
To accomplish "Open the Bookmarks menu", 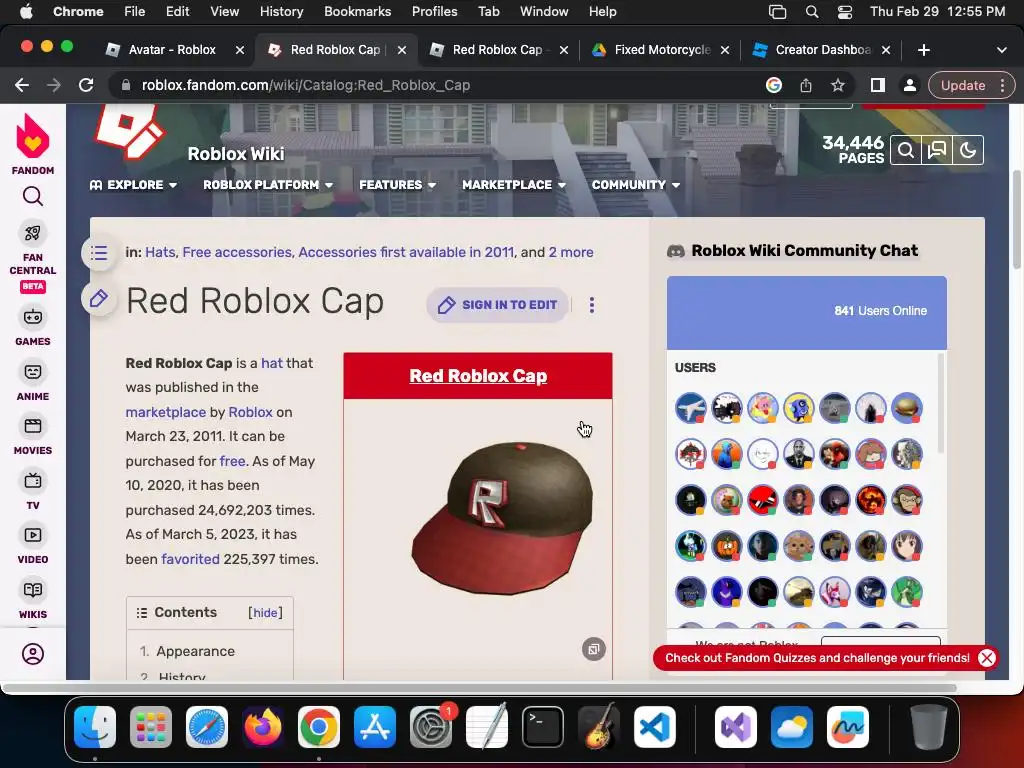I will pyautogui.click(x=357, y=11).
